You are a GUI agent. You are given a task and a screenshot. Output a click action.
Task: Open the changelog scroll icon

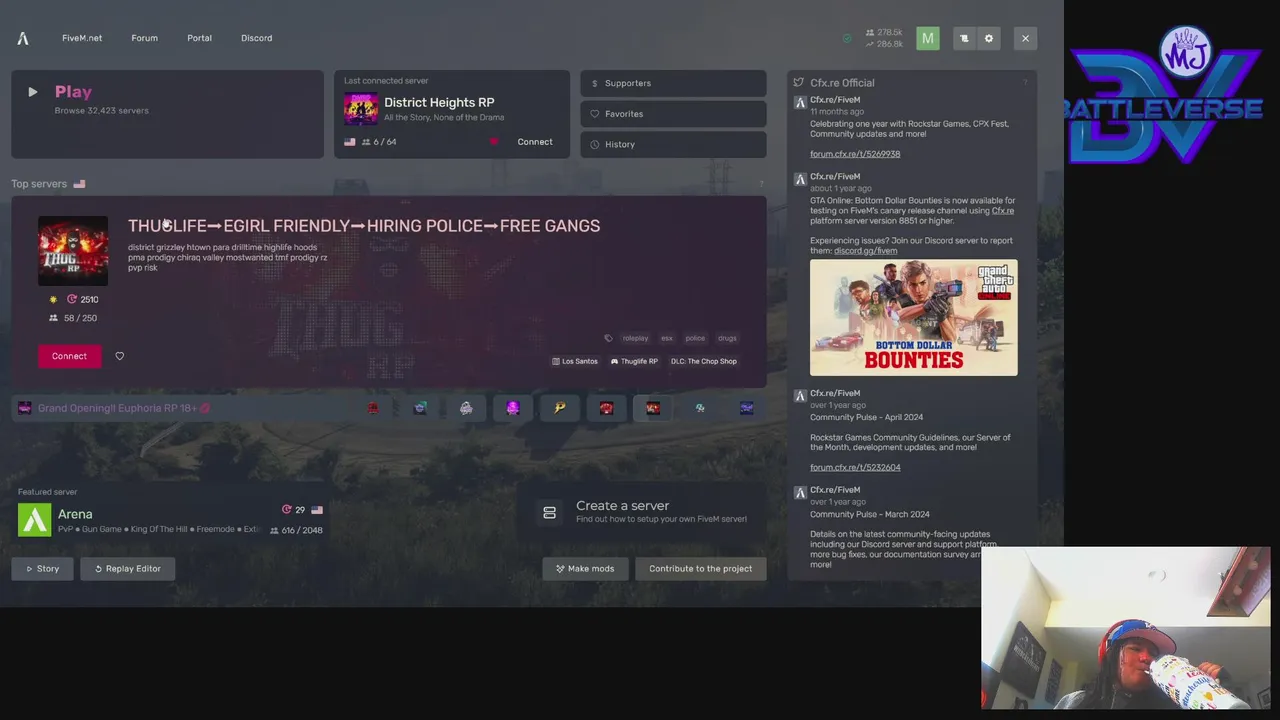(964, 38)
